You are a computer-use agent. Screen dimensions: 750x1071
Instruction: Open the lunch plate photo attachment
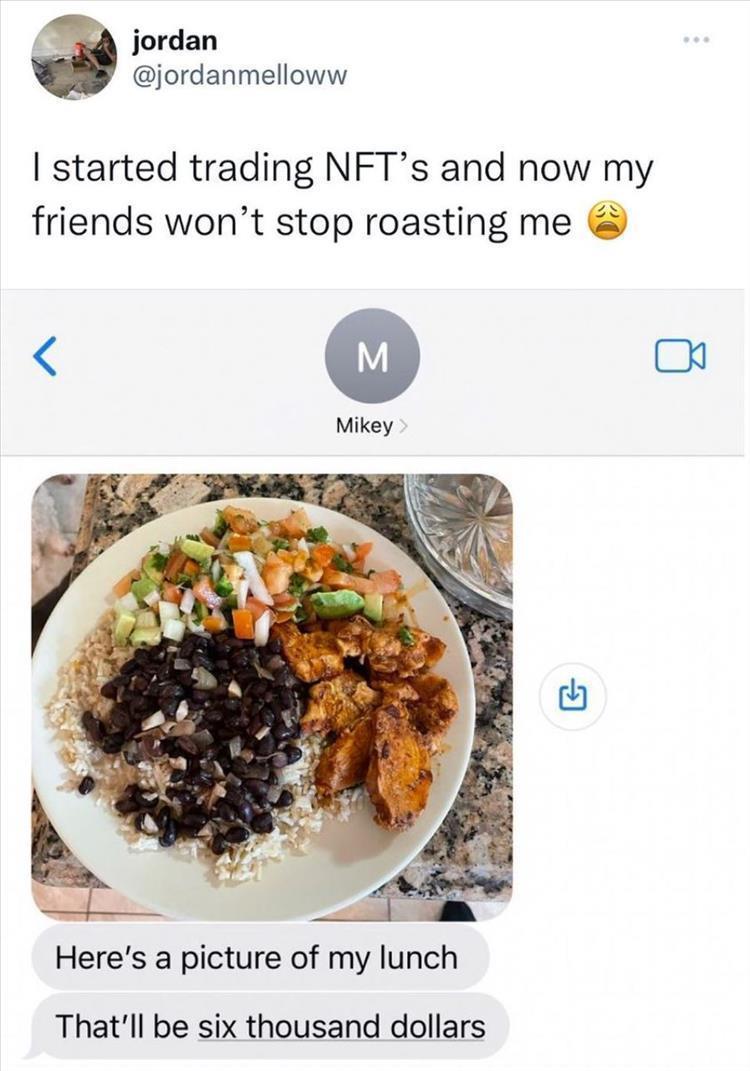[x=272, y=697]
